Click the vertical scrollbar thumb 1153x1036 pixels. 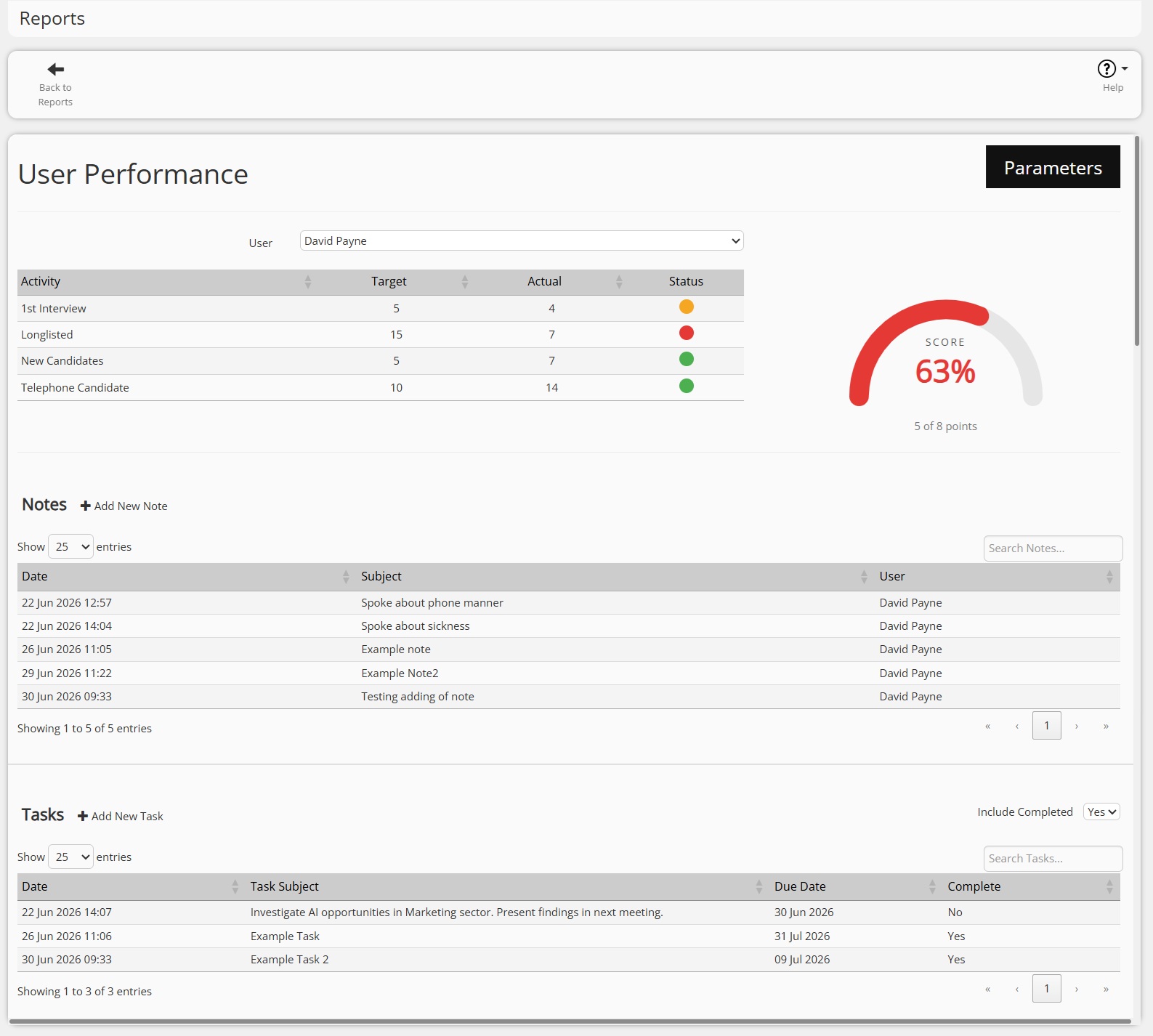pos(1137,240)
